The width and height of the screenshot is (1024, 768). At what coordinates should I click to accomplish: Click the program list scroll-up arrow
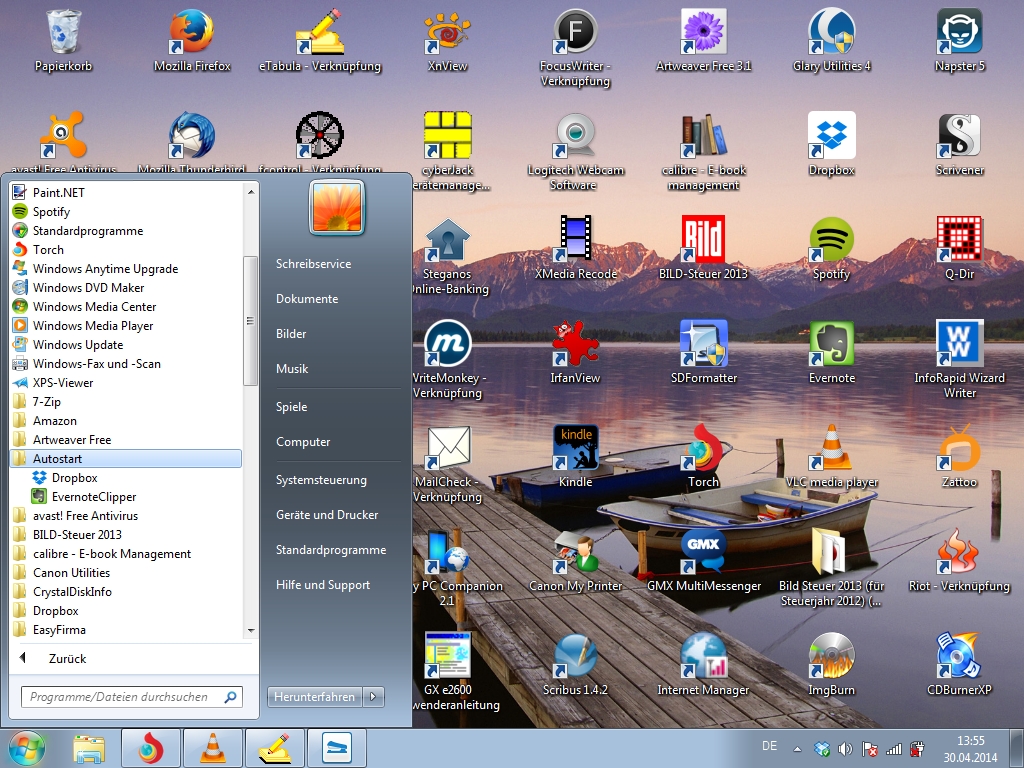[251, 191]
